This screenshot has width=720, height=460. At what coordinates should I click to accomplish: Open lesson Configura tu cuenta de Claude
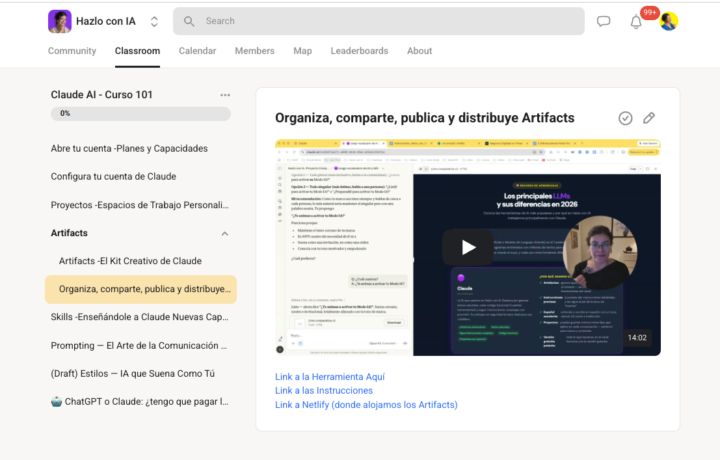113,176
